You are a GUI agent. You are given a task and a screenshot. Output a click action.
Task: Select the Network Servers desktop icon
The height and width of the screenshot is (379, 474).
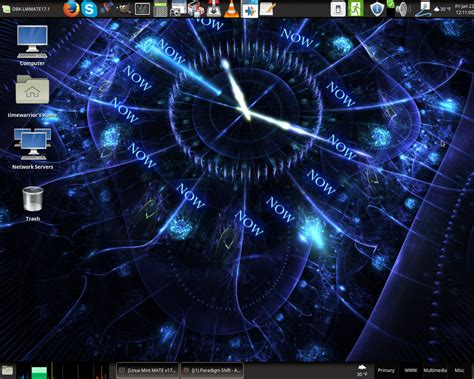pyautogui.click(x=33, y=149)
